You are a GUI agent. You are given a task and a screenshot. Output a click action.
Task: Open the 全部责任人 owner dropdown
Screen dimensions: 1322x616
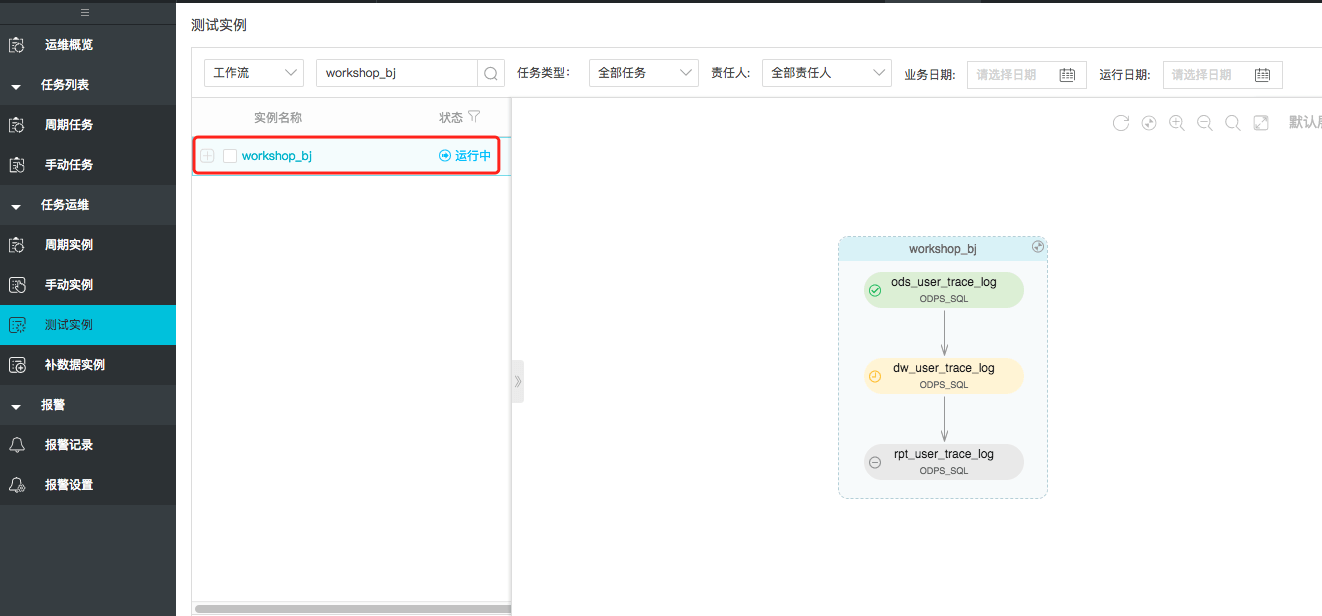click(827, 73)
